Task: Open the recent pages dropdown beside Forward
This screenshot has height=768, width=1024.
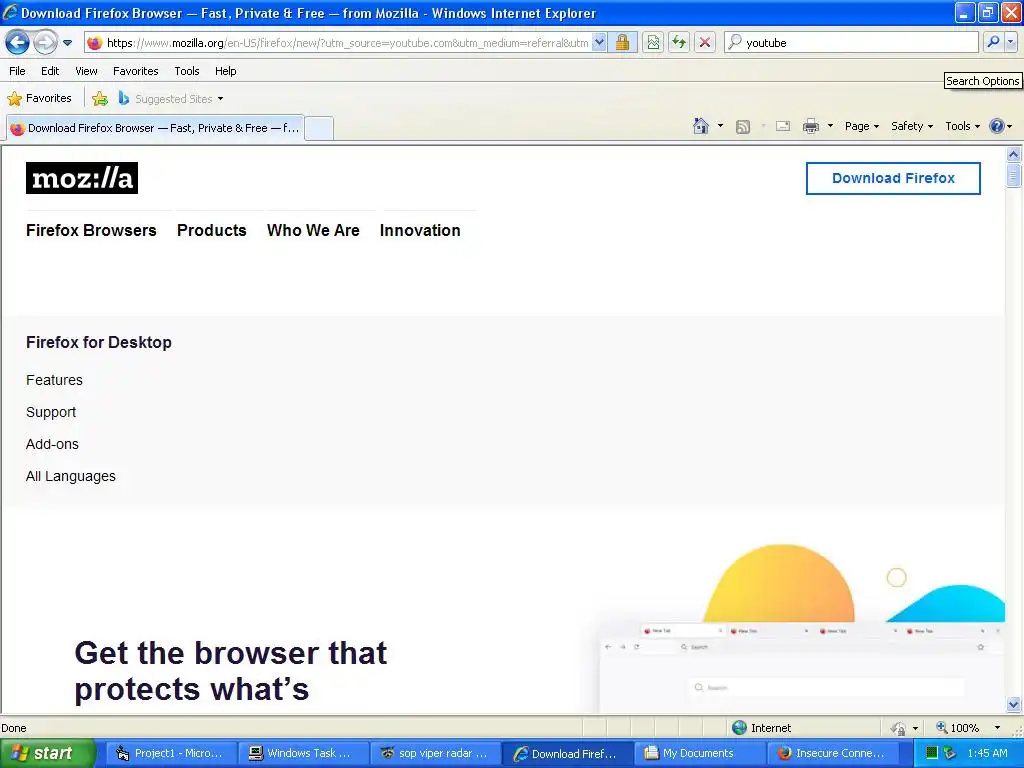Action: click(x=67, y=43)
